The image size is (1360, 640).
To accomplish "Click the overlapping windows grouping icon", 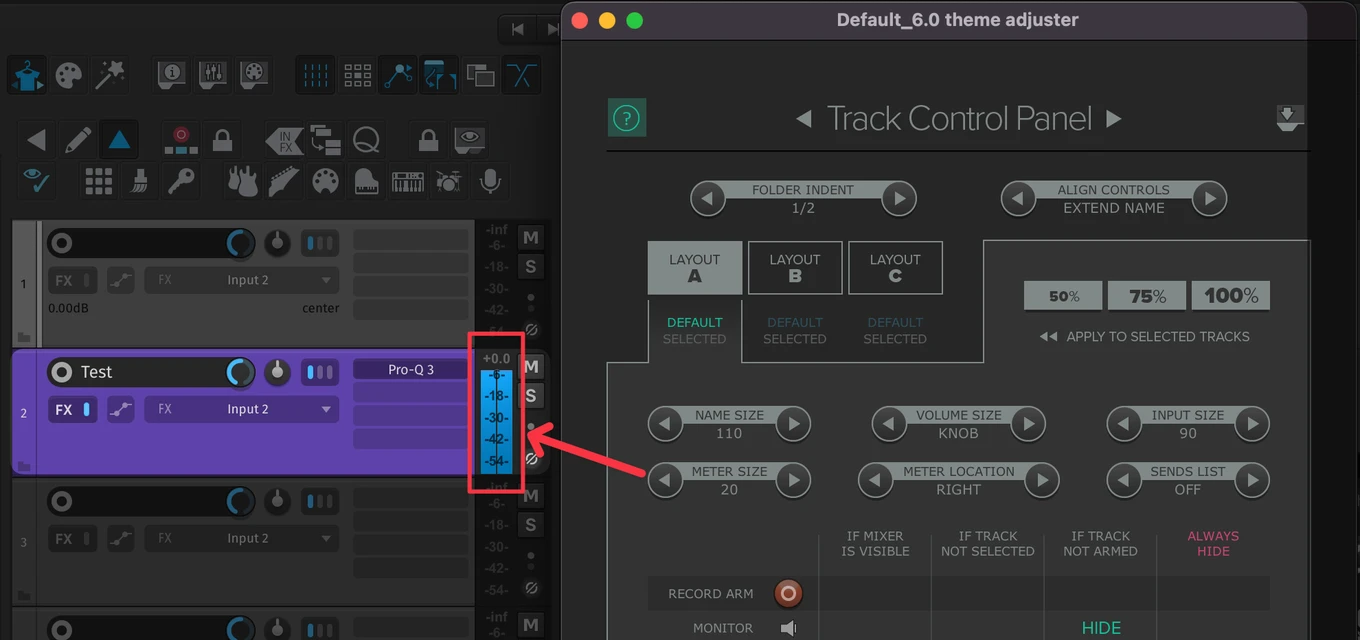I will pos(480,75).
